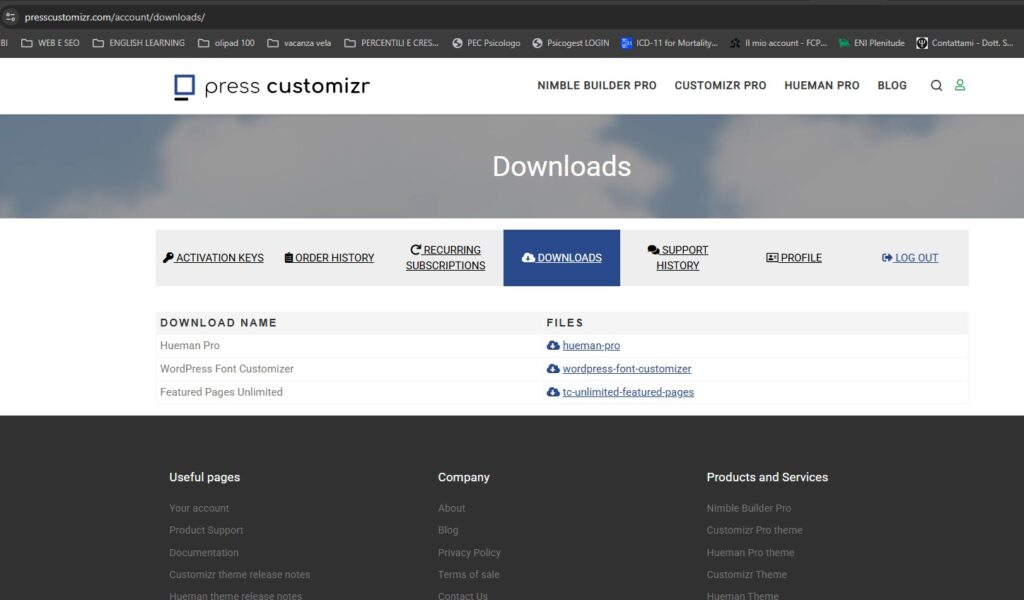The height and width of the screenshot is (600, 1024).
Task: Go to CUSTOMIZR PRO menu item
Action: point(720,86)
